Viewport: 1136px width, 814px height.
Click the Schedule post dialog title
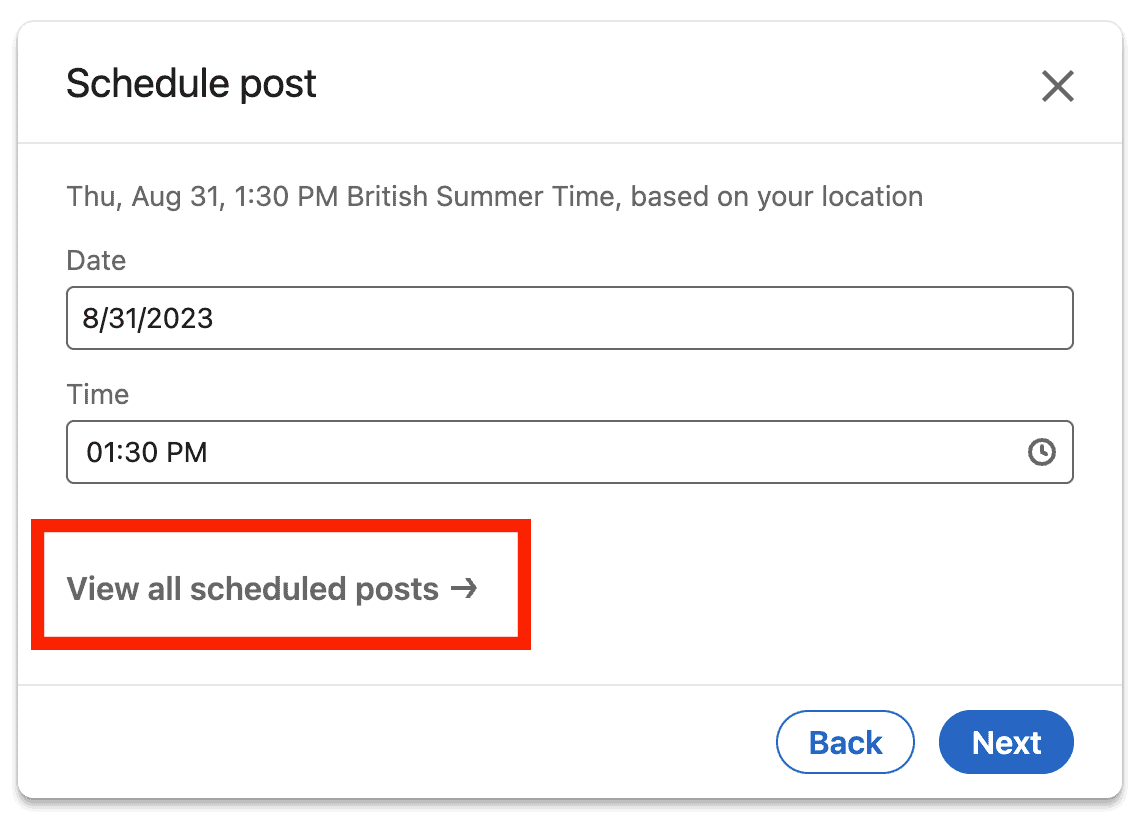click(191, 84)
